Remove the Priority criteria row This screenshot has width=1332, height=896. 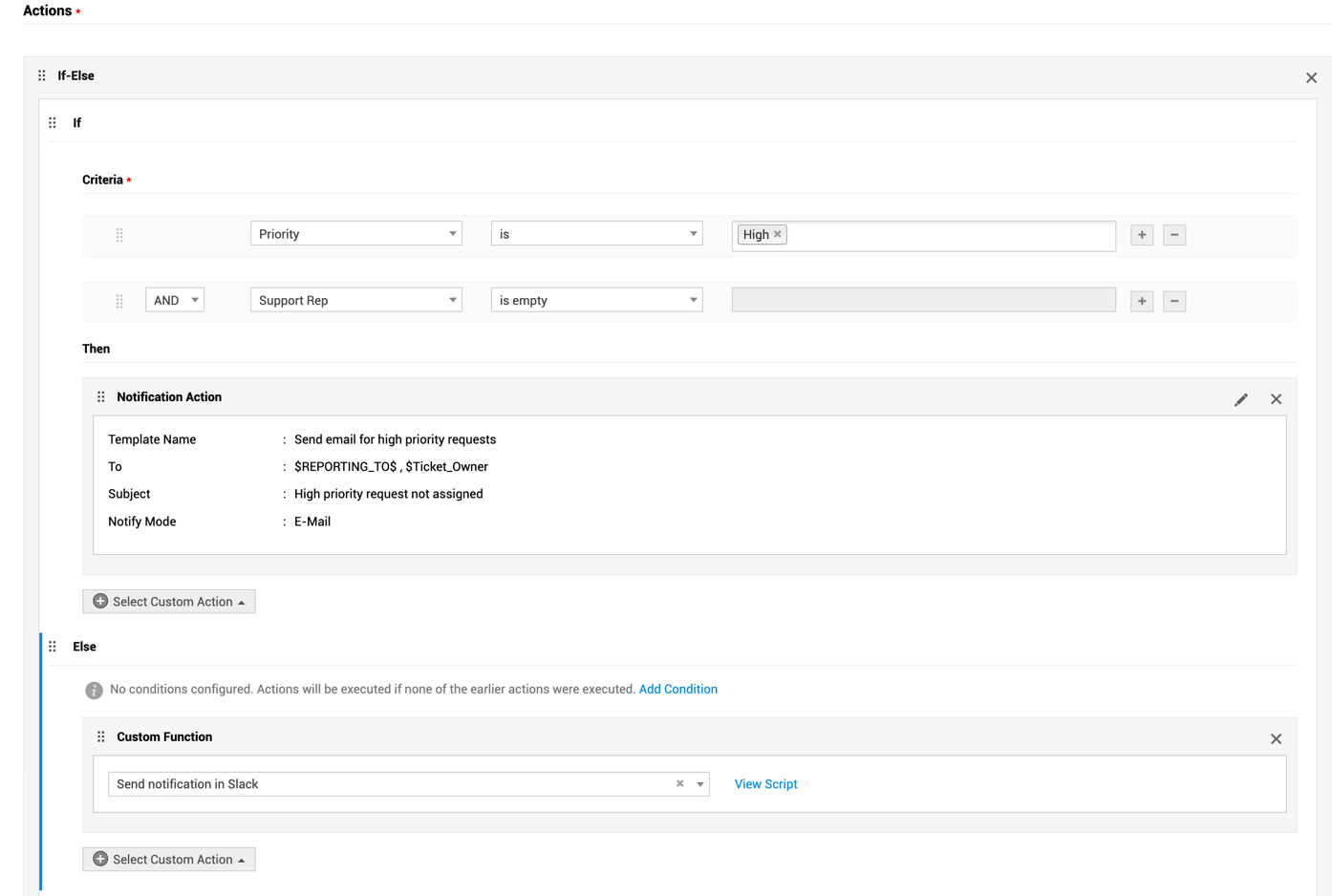(1174, 235)
